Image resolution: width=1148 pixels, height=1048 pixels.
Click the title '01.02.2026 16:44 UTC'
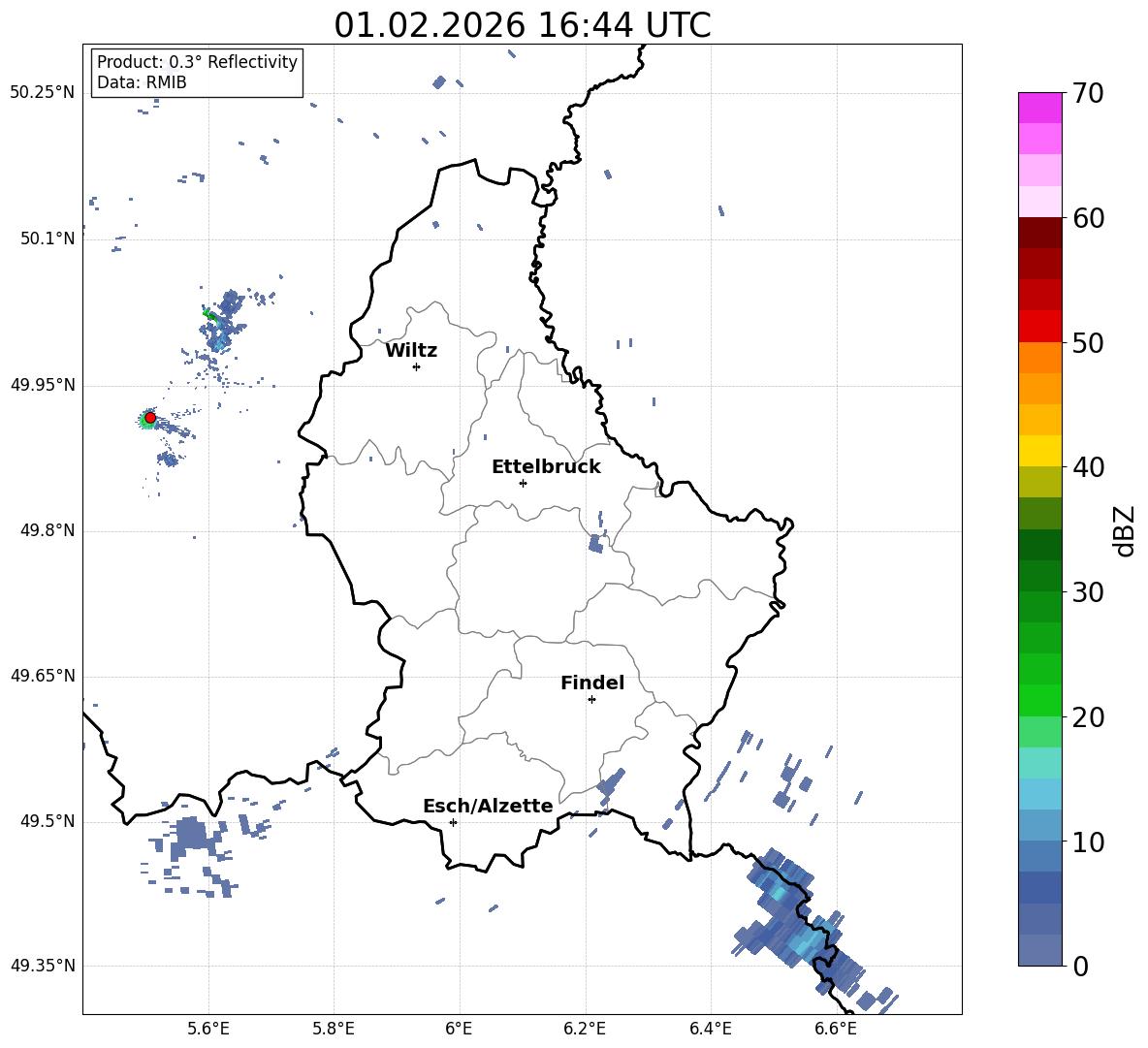pyautogui.click(x=522, y=25)
